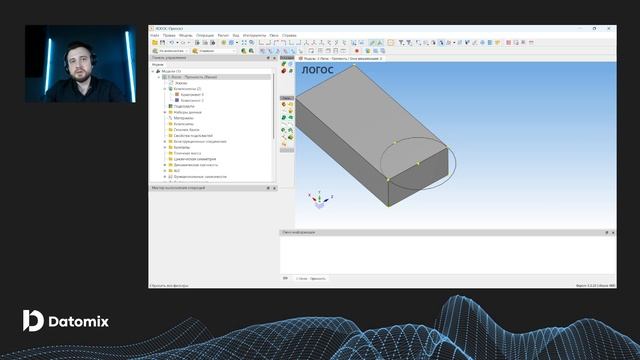Click the magnifier zoom icon in top toolbar

[x=251, y=42]
